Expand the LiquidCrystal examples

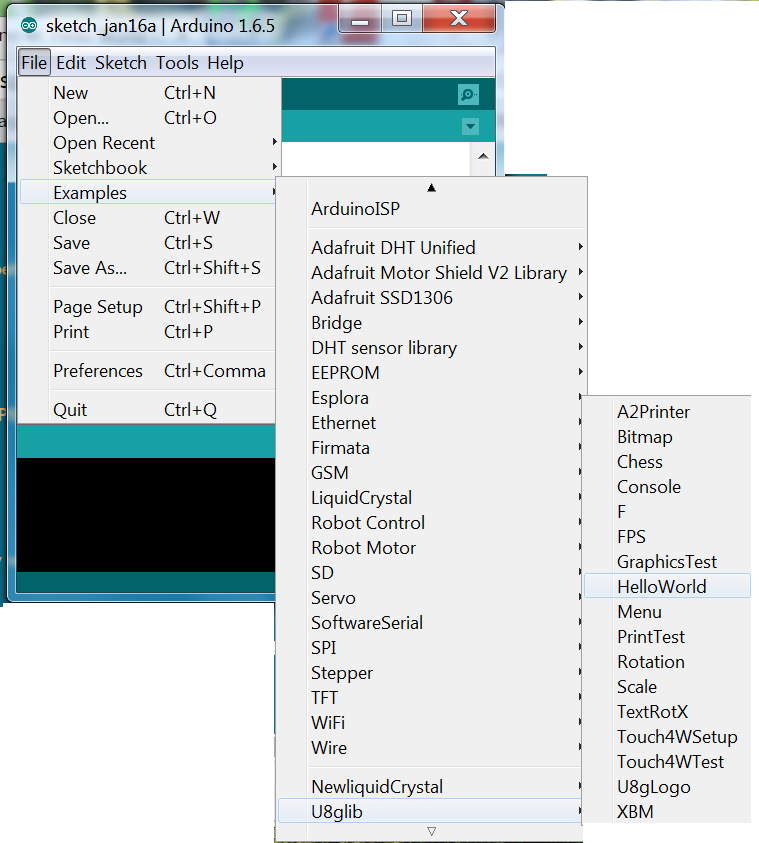[430, 497]
